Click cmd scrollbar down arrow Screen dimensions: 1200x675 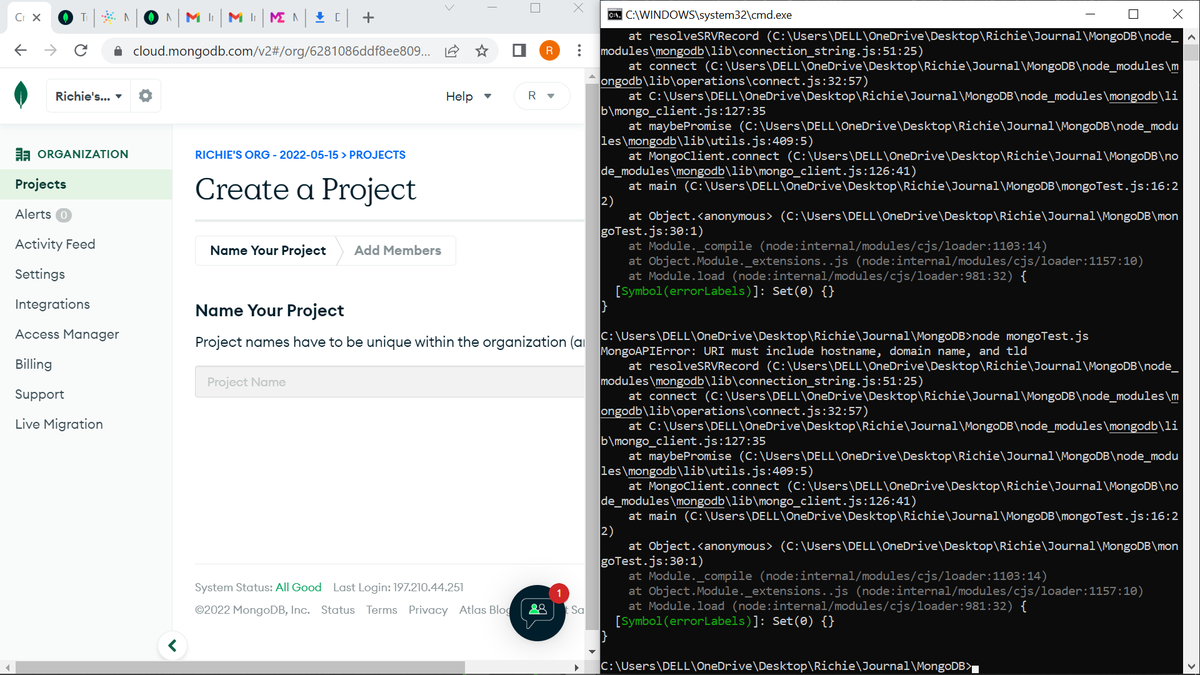[1190, 666]
